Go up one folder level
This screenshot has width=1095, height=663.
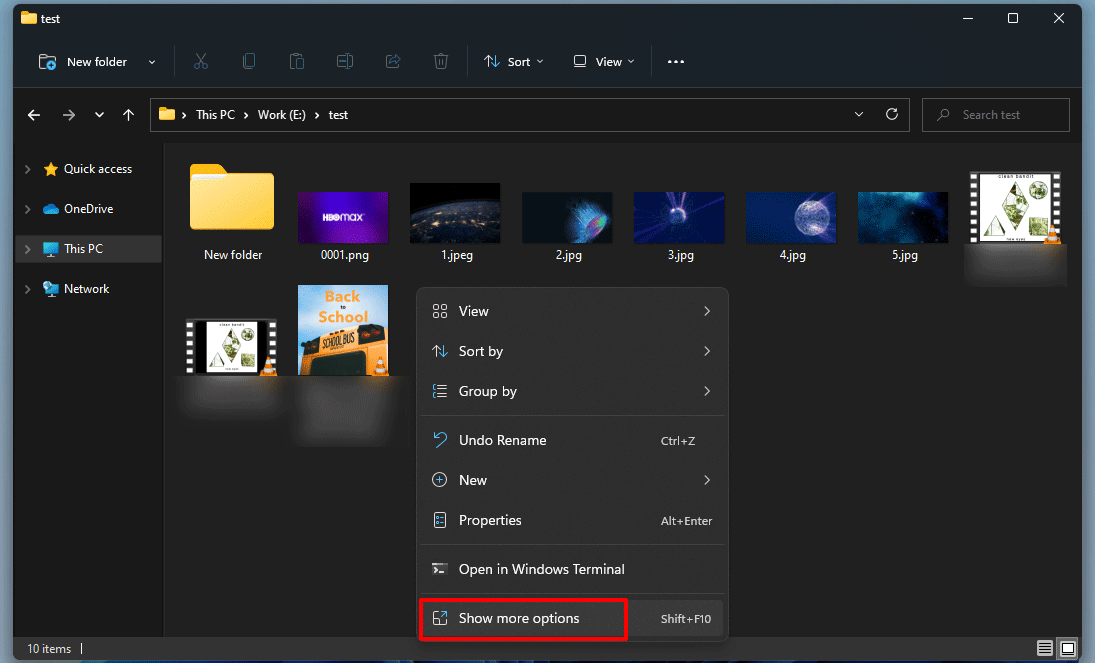pos(128,114)
